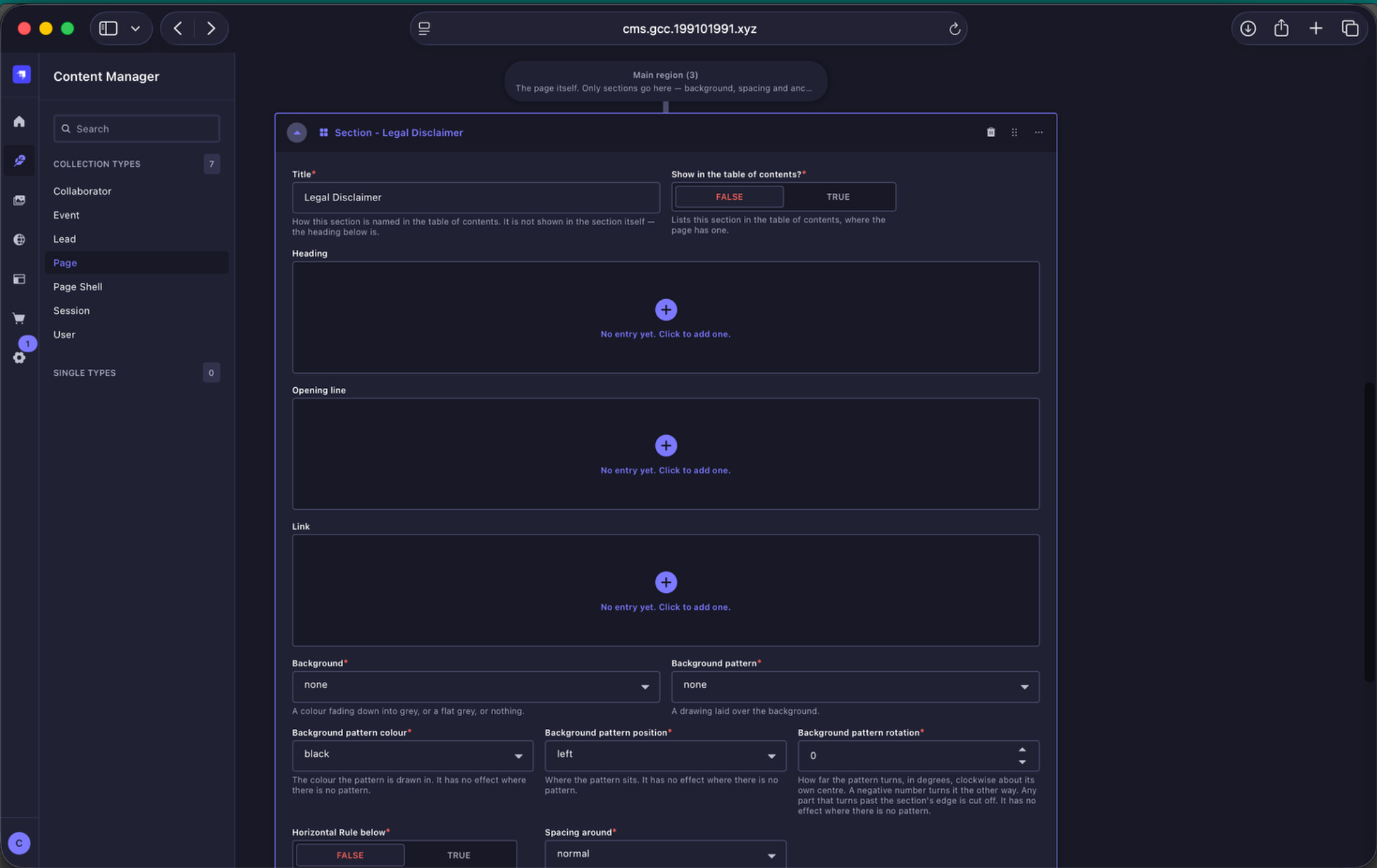Decrease Background pattern rotation value
Image resolution: width=1377 pixels, height=868 pixels.
pos(1022,762)
